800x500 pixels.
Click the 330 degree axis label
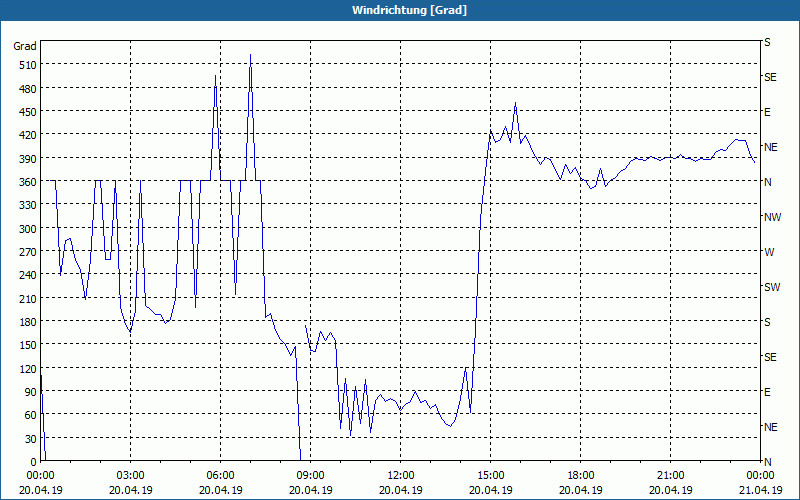[x=28, y=205]
